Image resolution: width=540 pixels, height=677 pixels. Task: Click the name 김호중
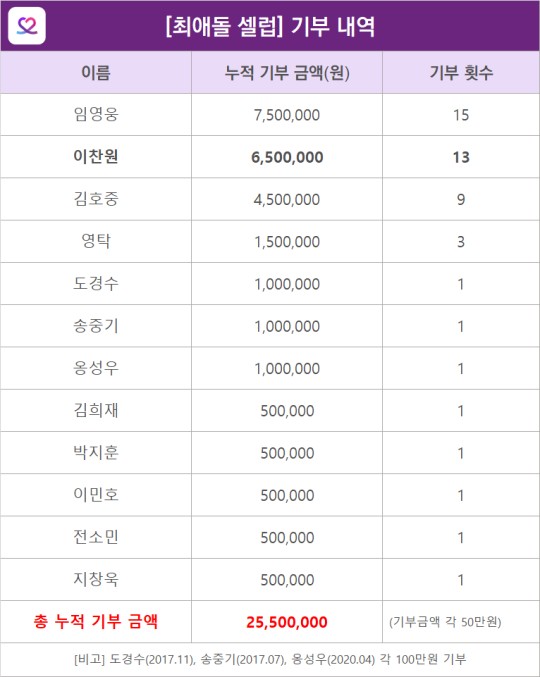coord(96,199)
